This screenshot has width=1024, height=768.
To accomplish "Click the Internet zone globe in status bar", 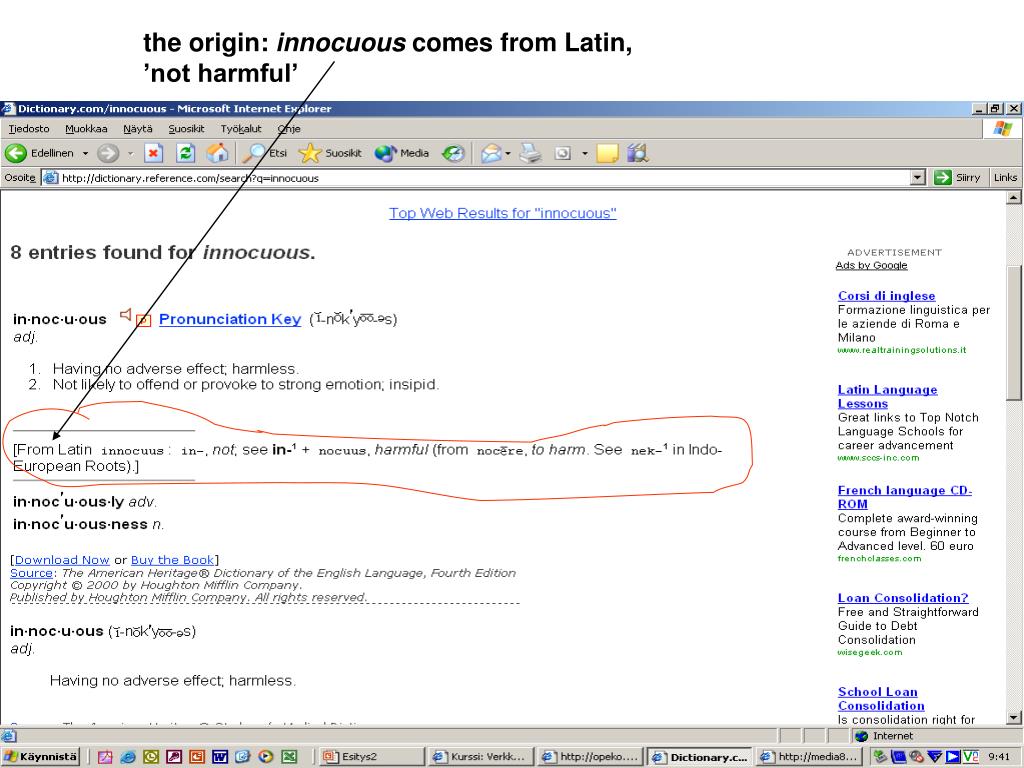I will (x=862, y=736).
